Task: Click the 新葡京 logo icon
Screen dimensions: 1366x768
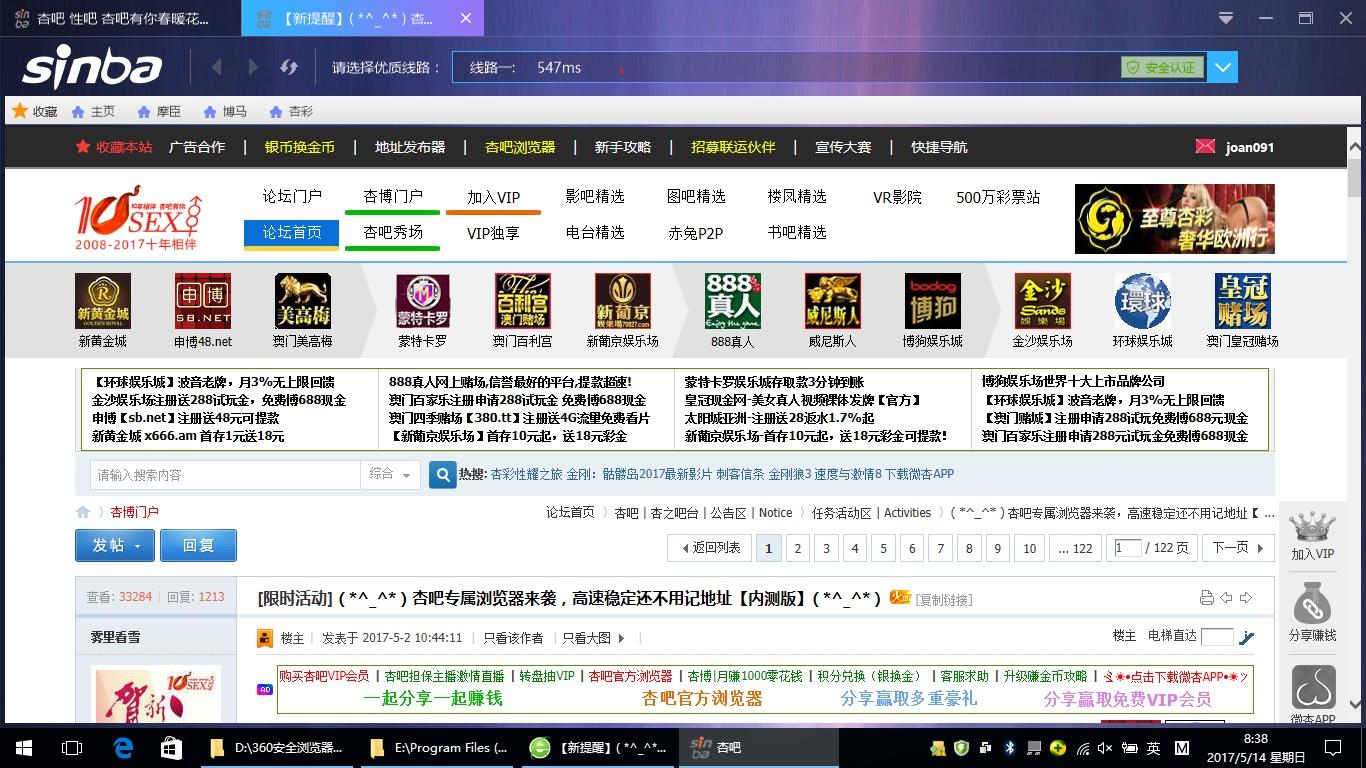Action: pyautogui.click(x=623, y=301)
